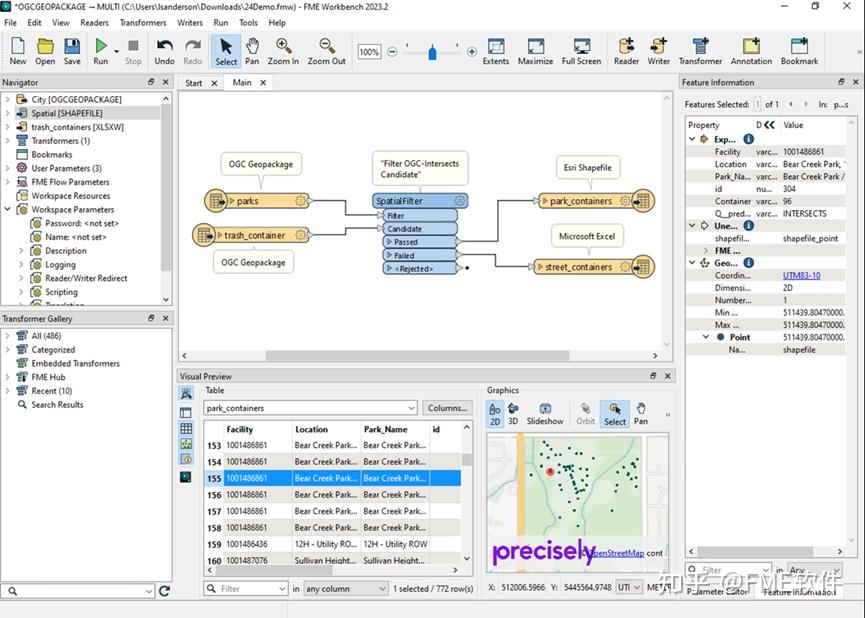
Task: Click the table Filter input field
Action: (x=245, y=589)
